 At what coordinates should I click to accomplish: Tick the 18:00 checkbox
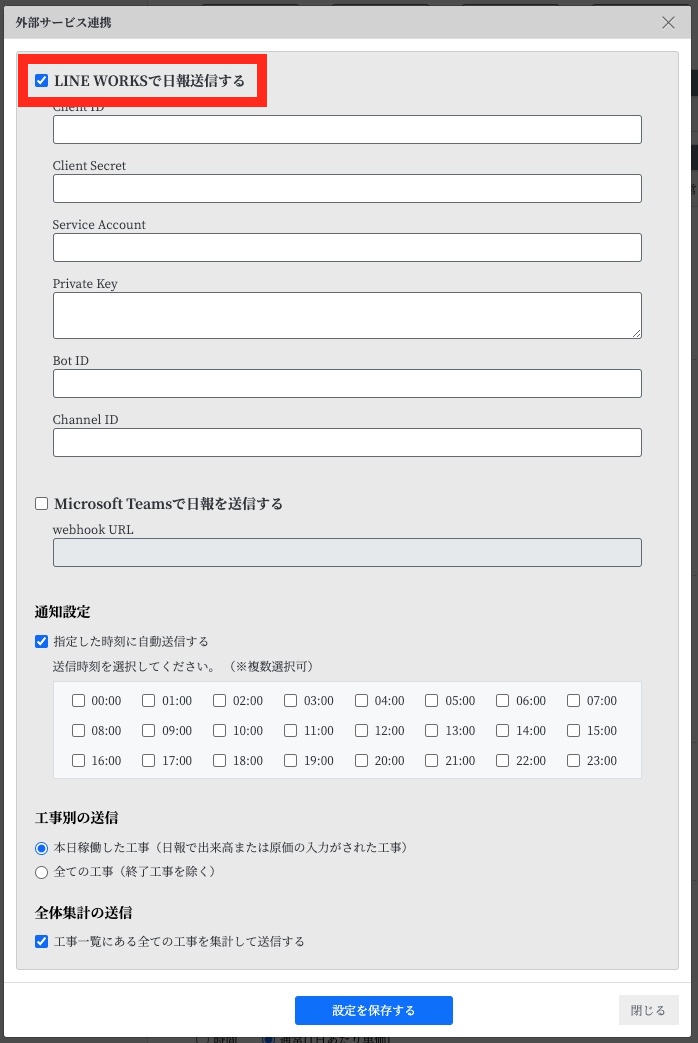click(x=220, y=760)
